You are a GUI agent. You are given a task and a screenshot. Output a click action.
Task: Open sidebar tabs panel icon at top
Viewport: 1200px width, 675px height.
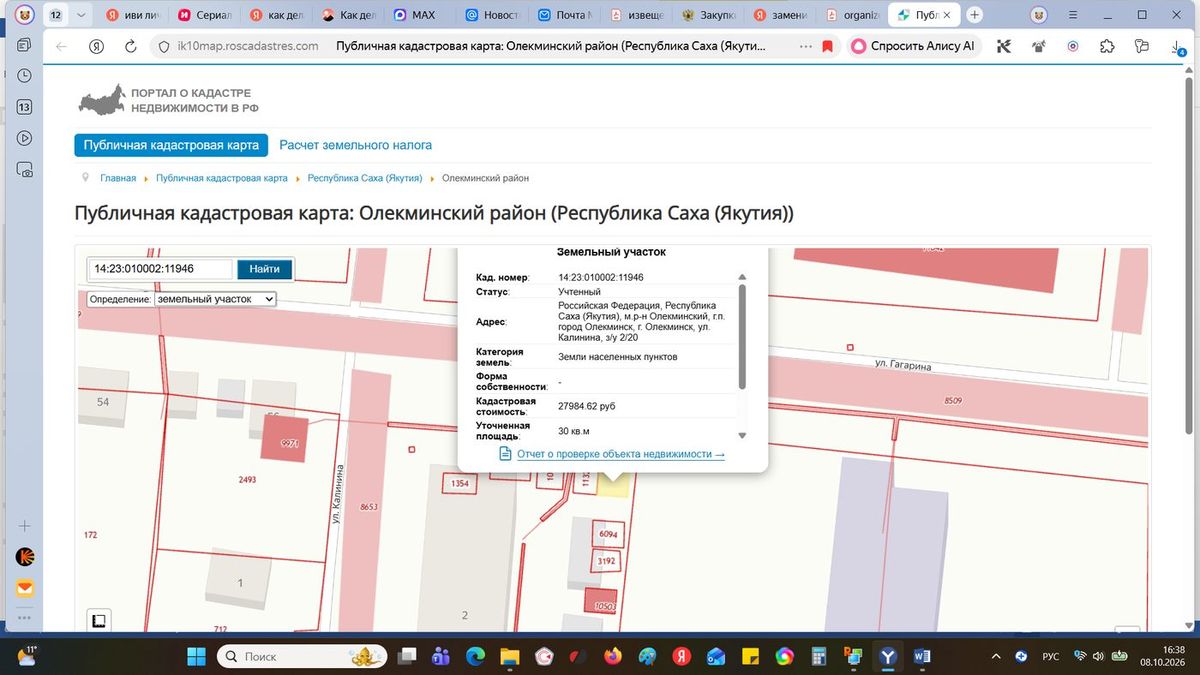point(25,45)
